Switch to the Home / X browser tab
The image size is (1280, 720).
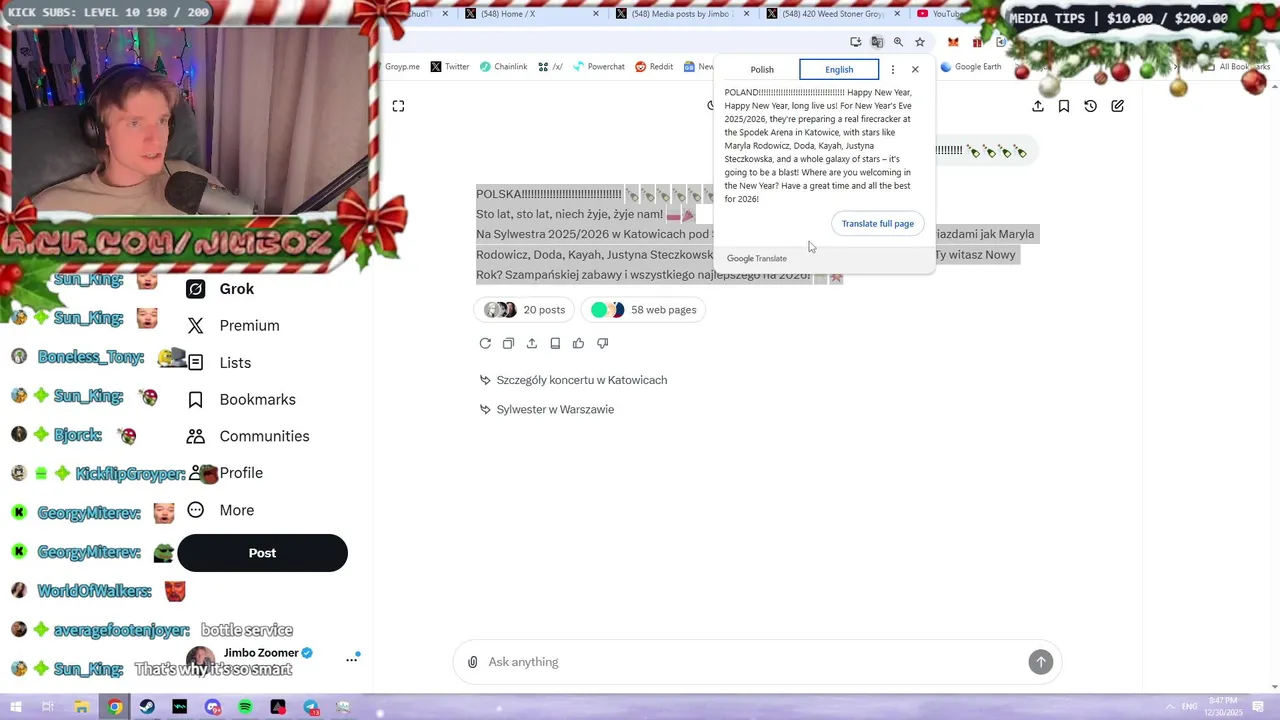(530, 14)
